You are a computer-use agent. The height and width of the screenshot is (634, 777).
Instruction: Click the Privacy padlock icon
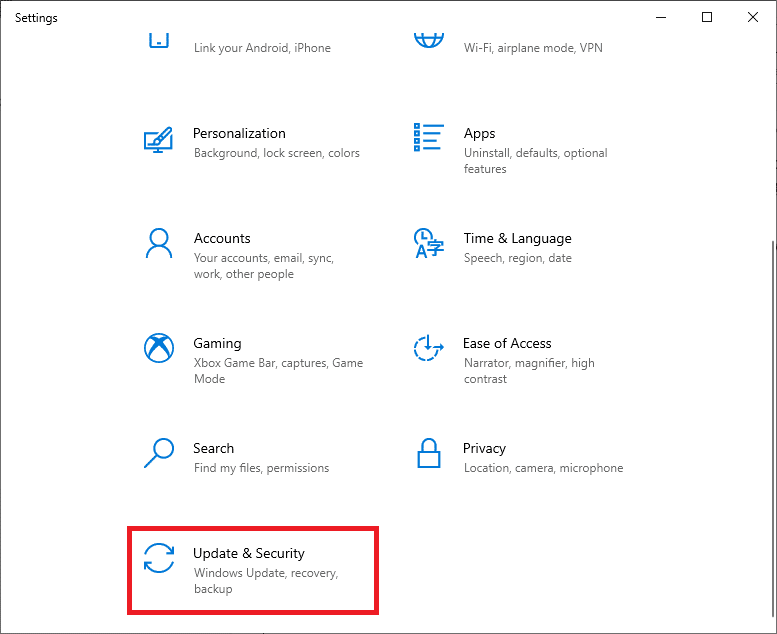[x=428, y=453]
